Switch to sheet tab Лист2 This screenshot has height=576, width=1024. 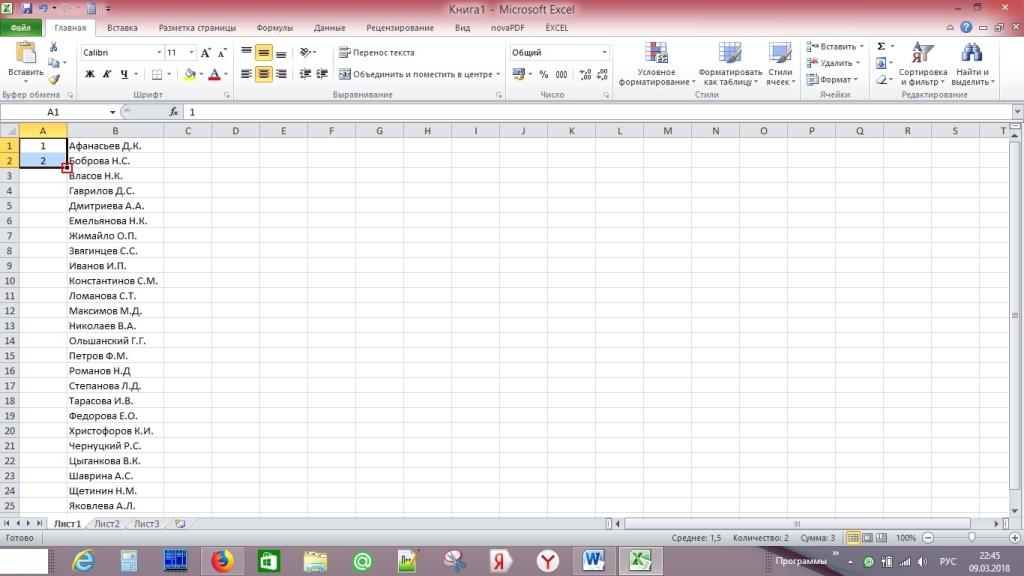(x=106, y=524)
